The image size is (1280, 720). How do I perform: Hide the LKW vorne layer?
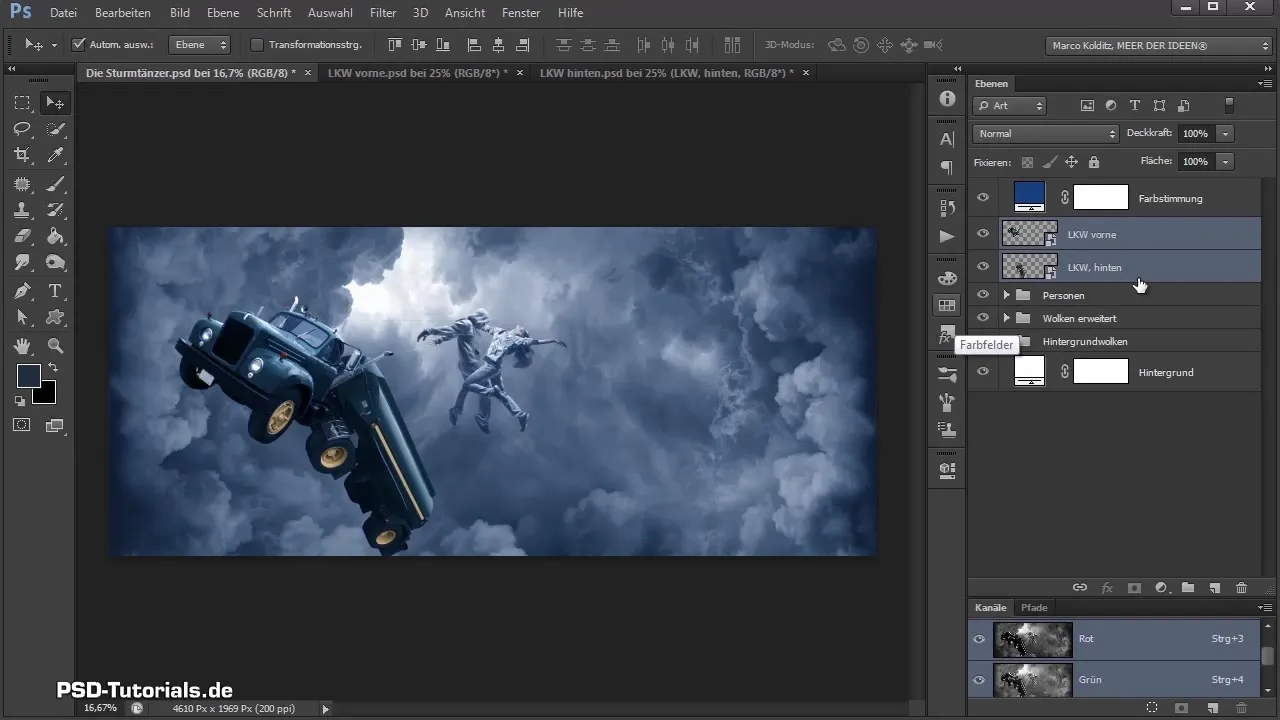(982, 234)
